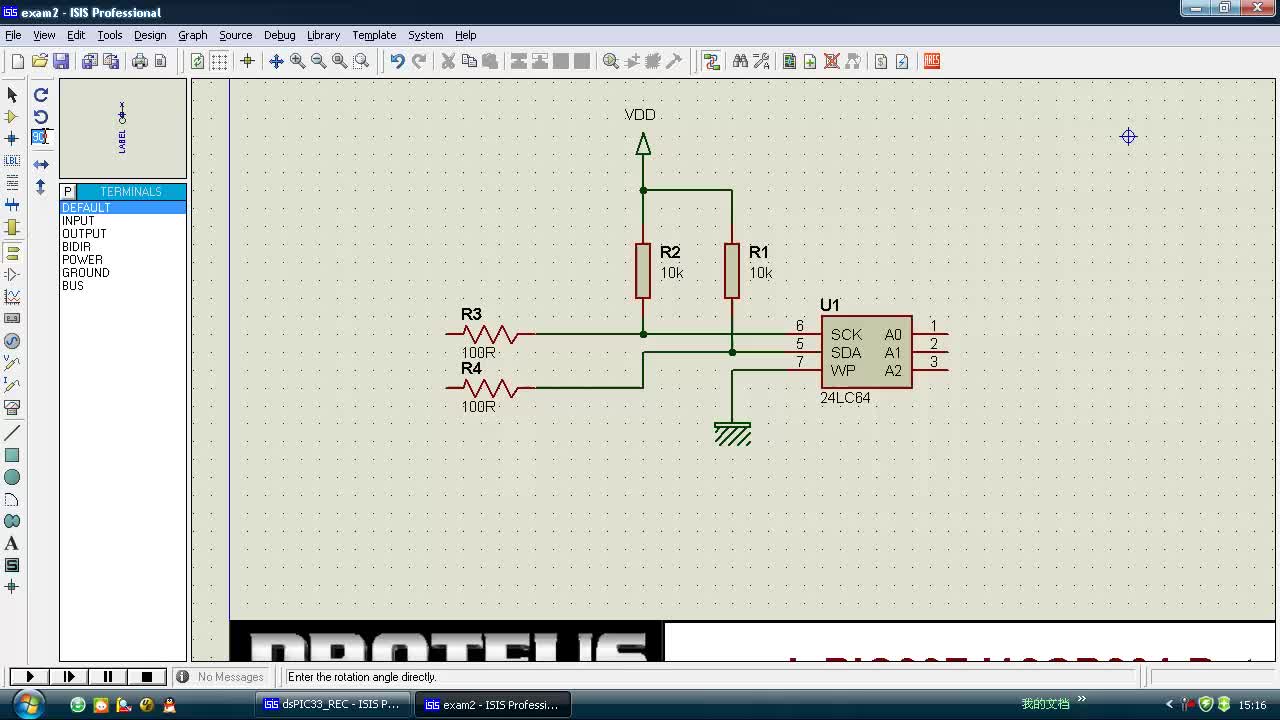Select device pins mode
The width and height of the screenshot is (1280, 720).
(12, 274)
